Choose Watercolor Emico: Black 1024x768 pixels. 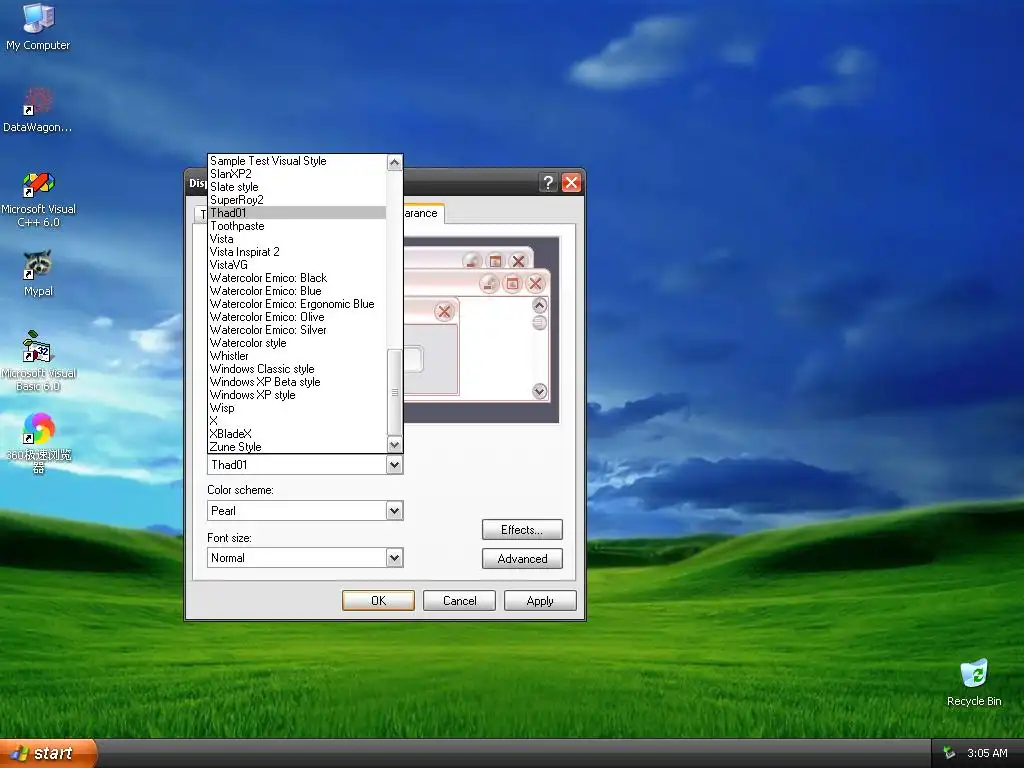point(297,278)
